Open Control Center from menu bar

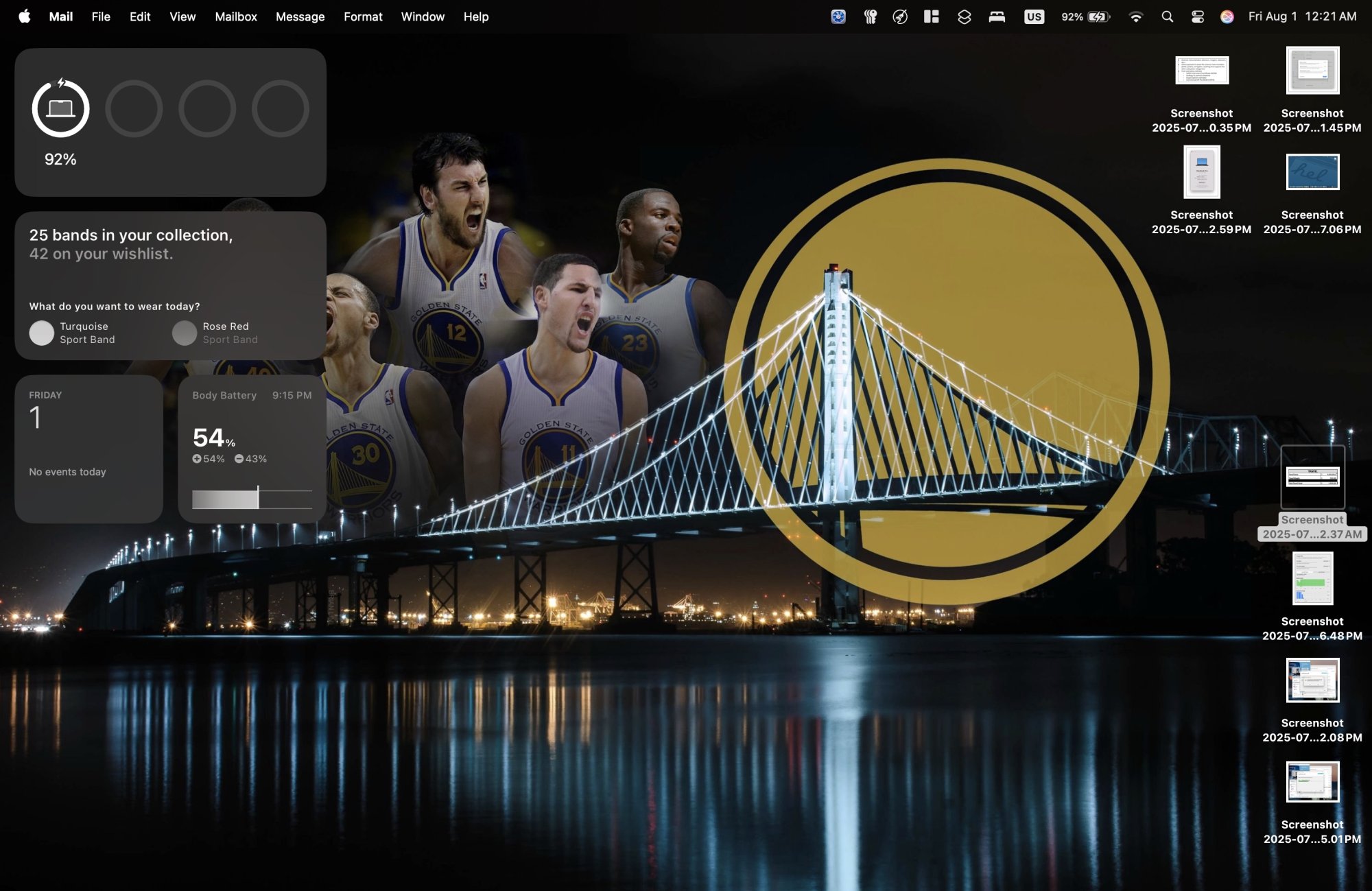pos(1198,16)
